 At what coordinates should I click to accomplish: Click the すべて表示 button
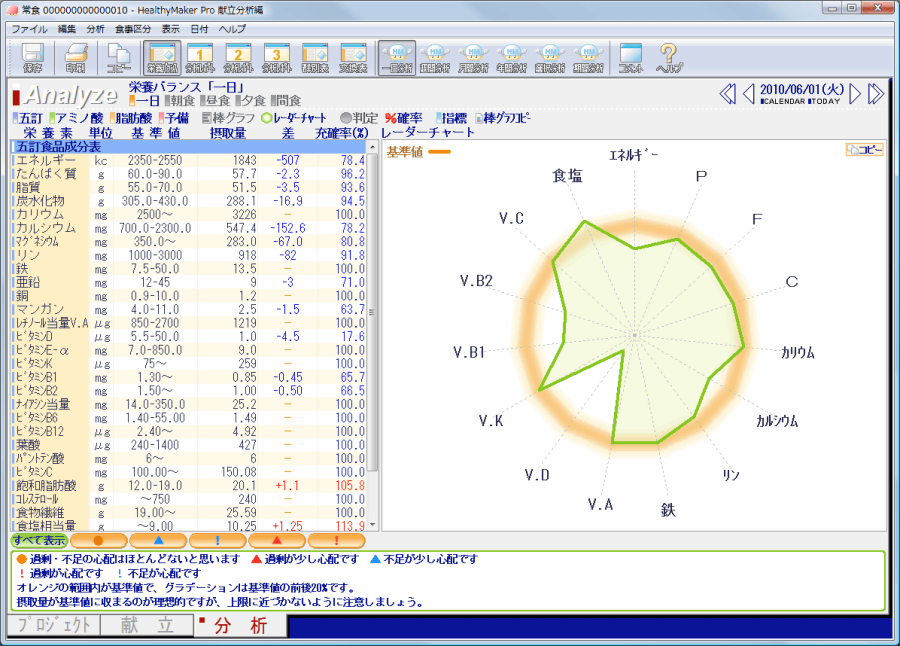[x=39, y=540]
